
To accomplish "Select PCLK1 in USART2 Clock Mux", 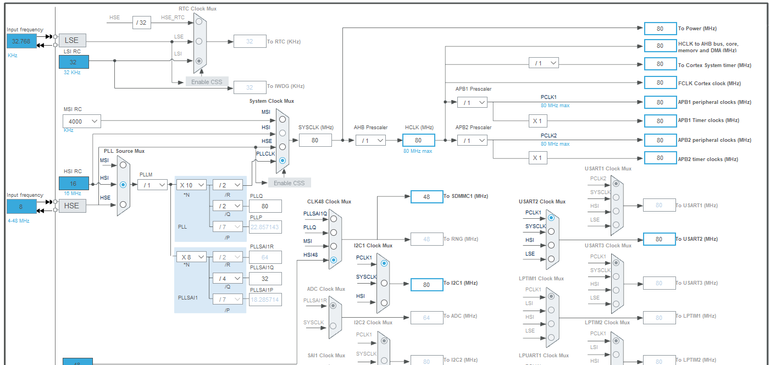I will point(551,218).
